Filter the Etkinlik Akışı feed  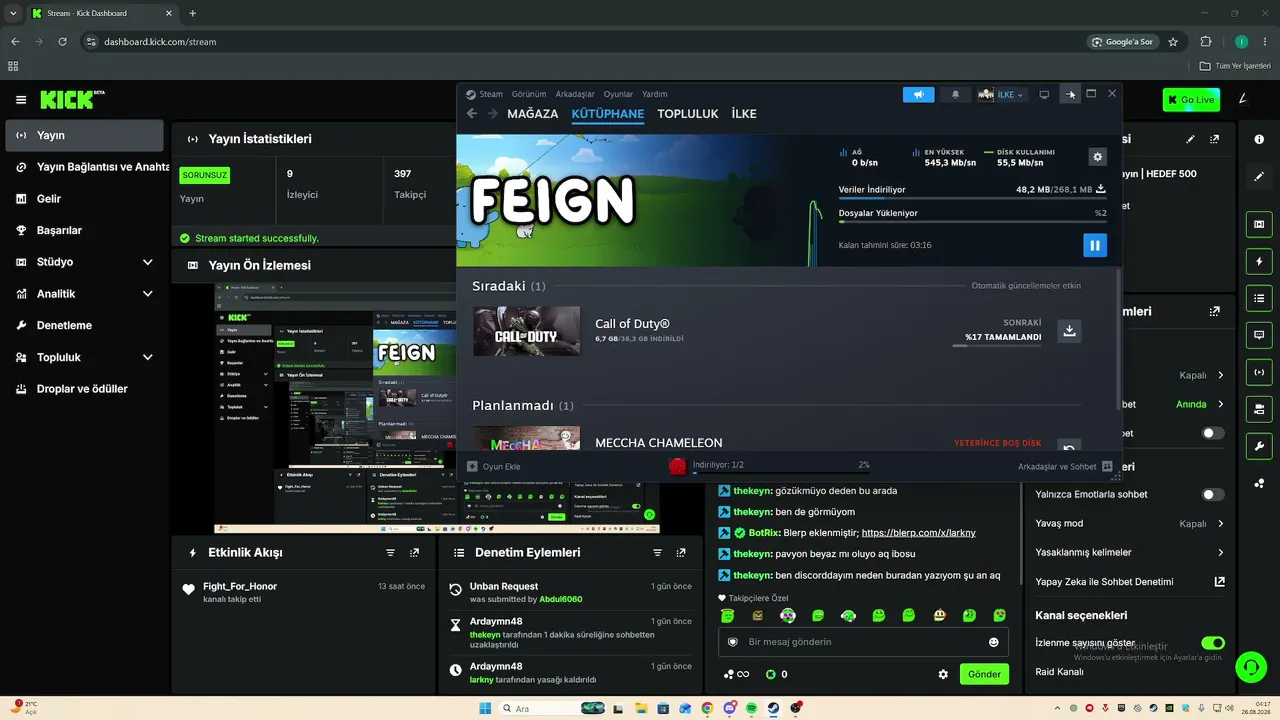coord(391,553)
